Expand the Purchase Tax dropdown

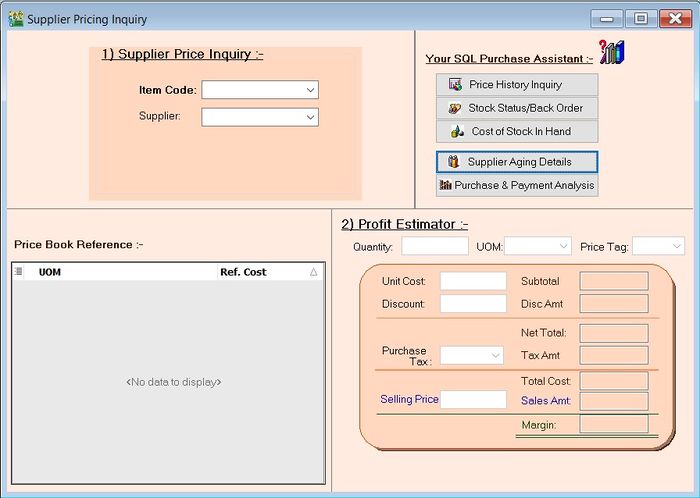[x=496, y=355]
